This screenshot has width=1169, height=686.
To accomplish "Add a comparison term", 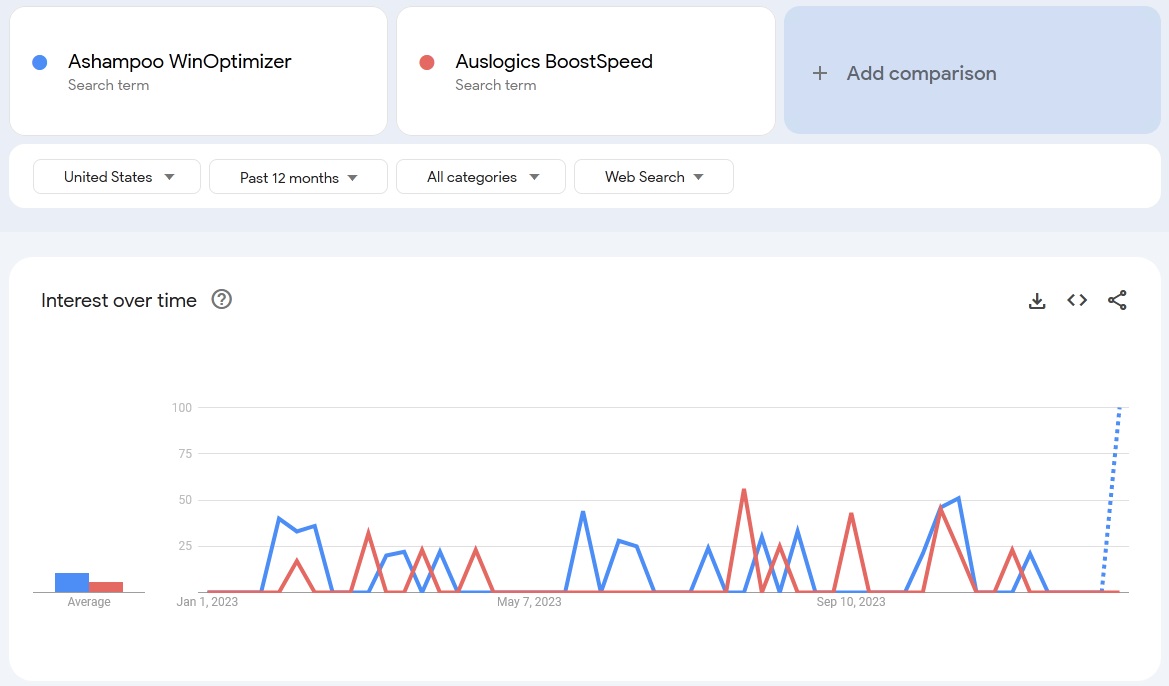I will [x=972, y=71].
